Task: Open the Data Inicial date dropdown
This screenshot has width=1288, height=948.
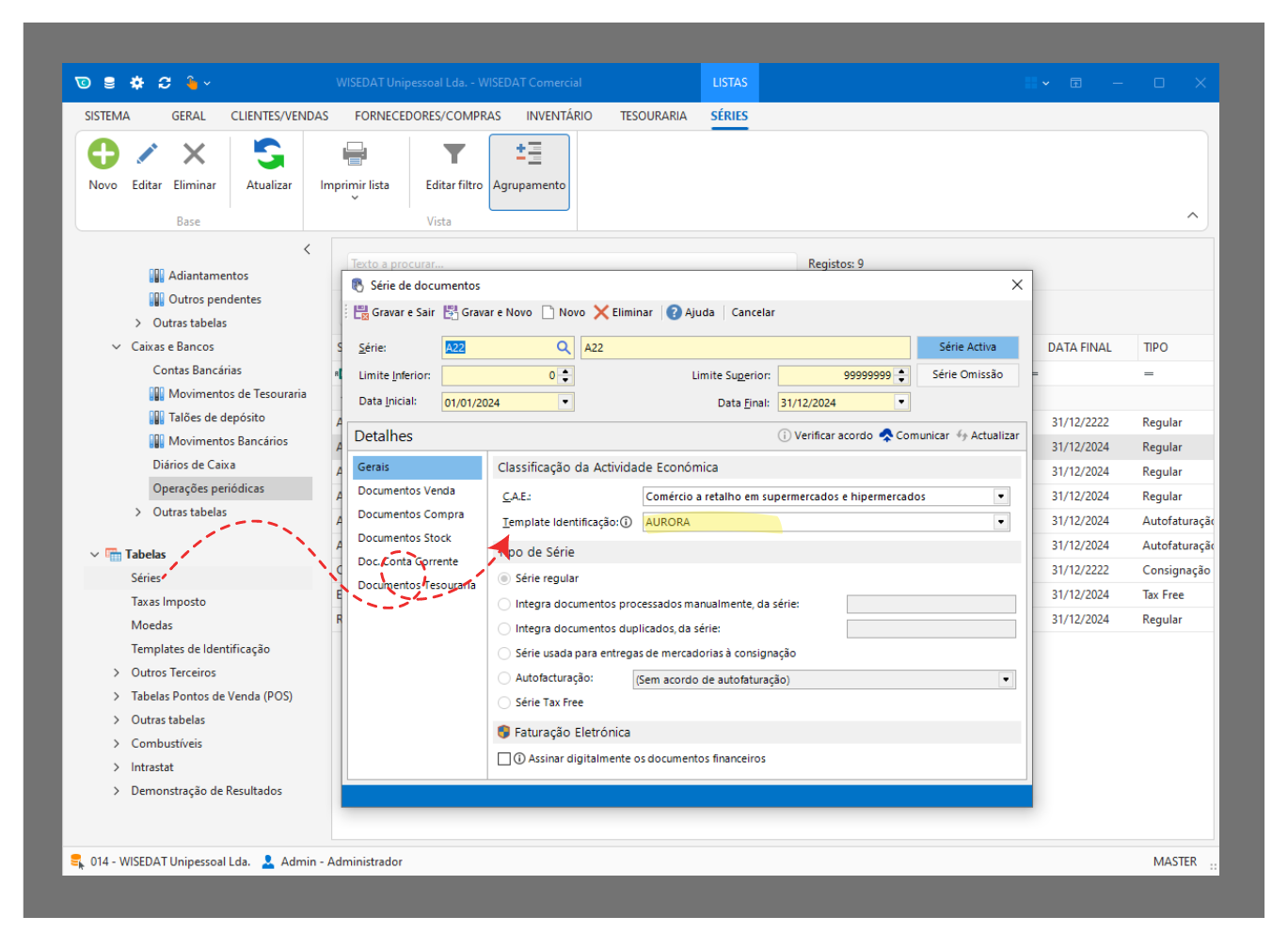Action: point(565,403)
